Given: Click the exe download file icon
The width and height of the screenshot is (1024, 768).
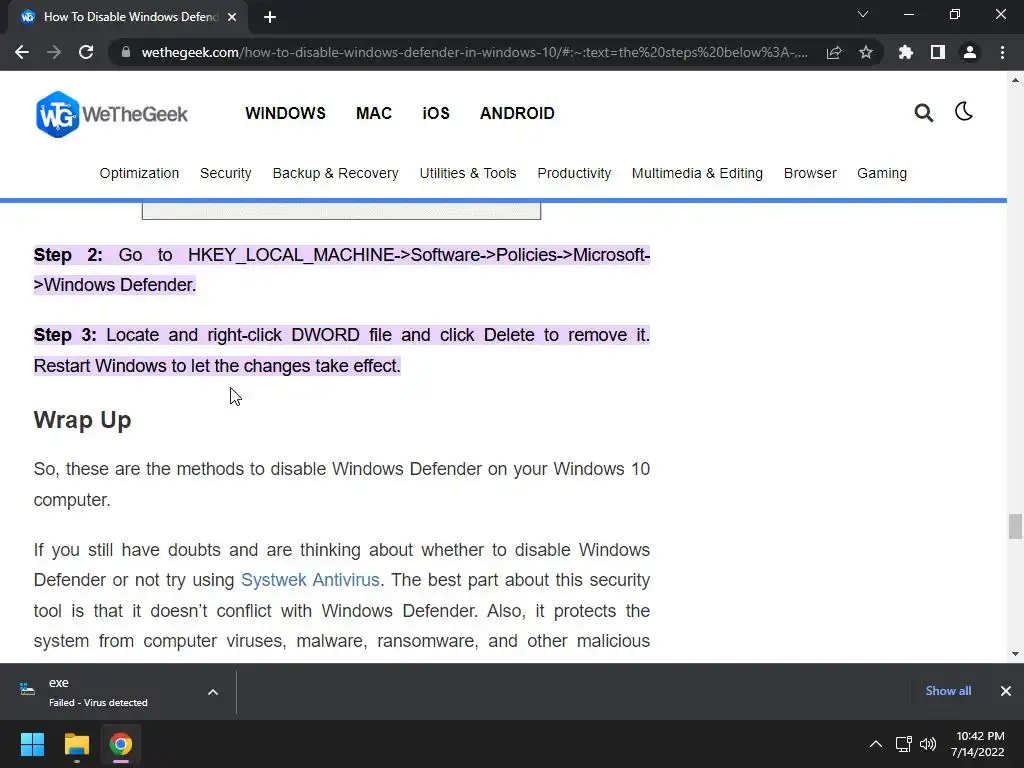Looking at the screenshot, I should tap(27, 689).
